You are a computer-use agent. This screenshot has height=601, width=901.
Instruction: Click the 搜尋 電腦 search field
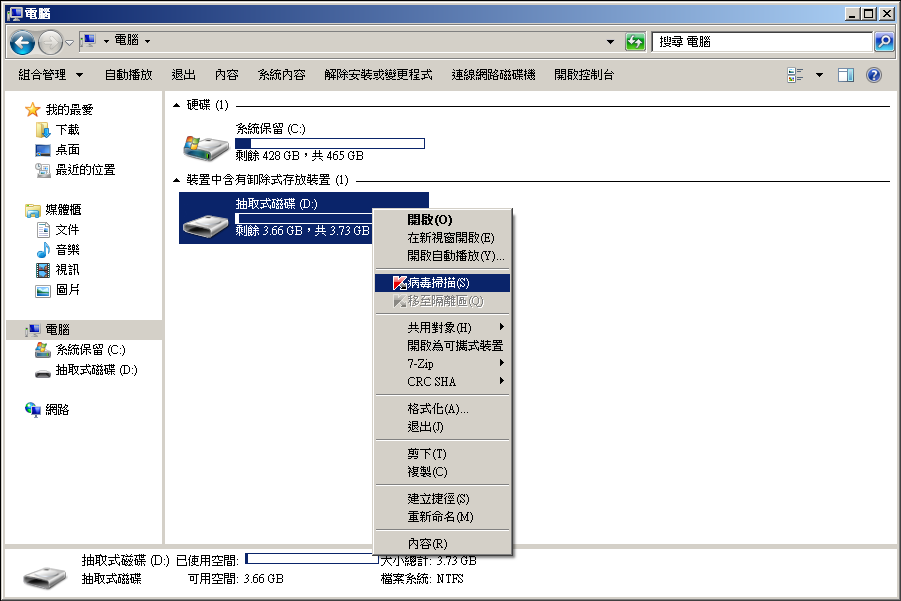click(x=760, y=42)
